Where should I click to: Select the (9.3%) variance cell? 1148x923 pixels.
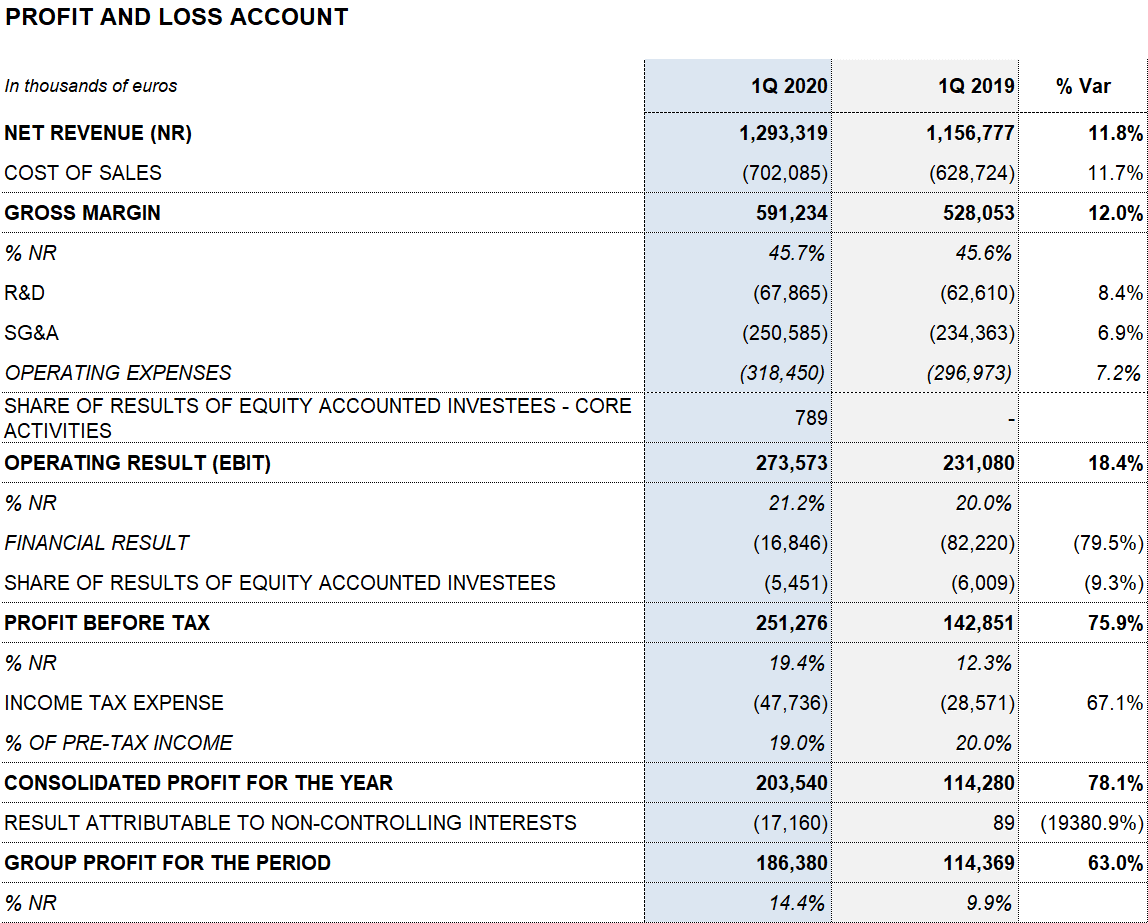tap(1114, 583)
